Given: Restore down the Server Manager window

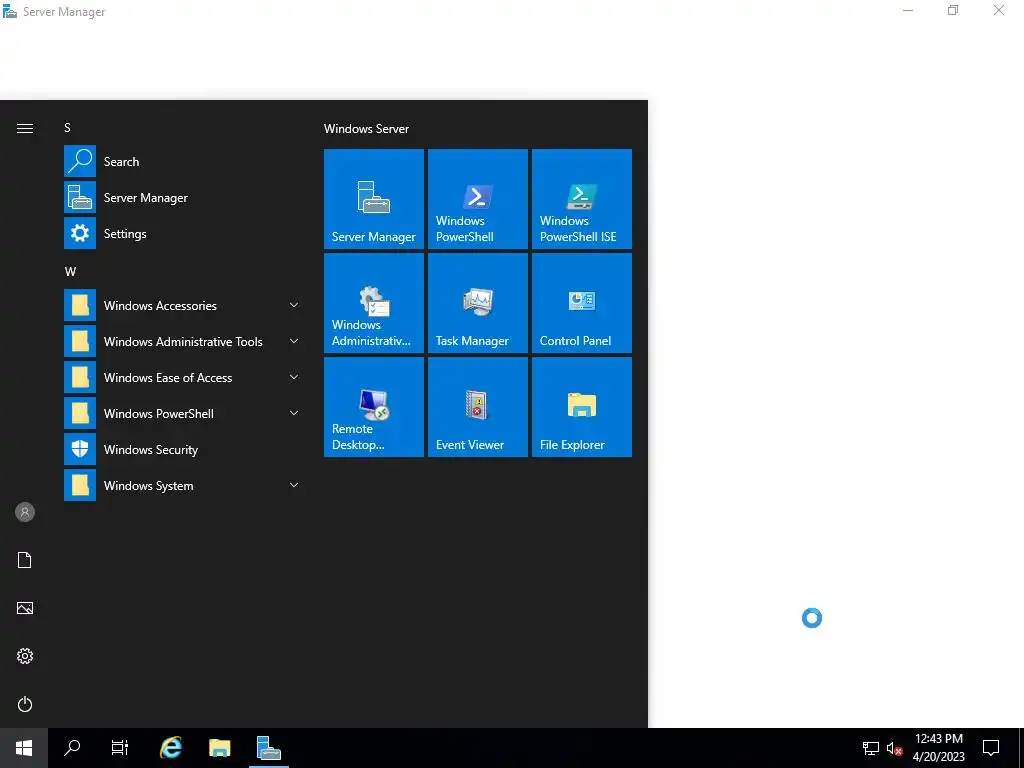Looking at the screenshot, I should click(953, 10).
